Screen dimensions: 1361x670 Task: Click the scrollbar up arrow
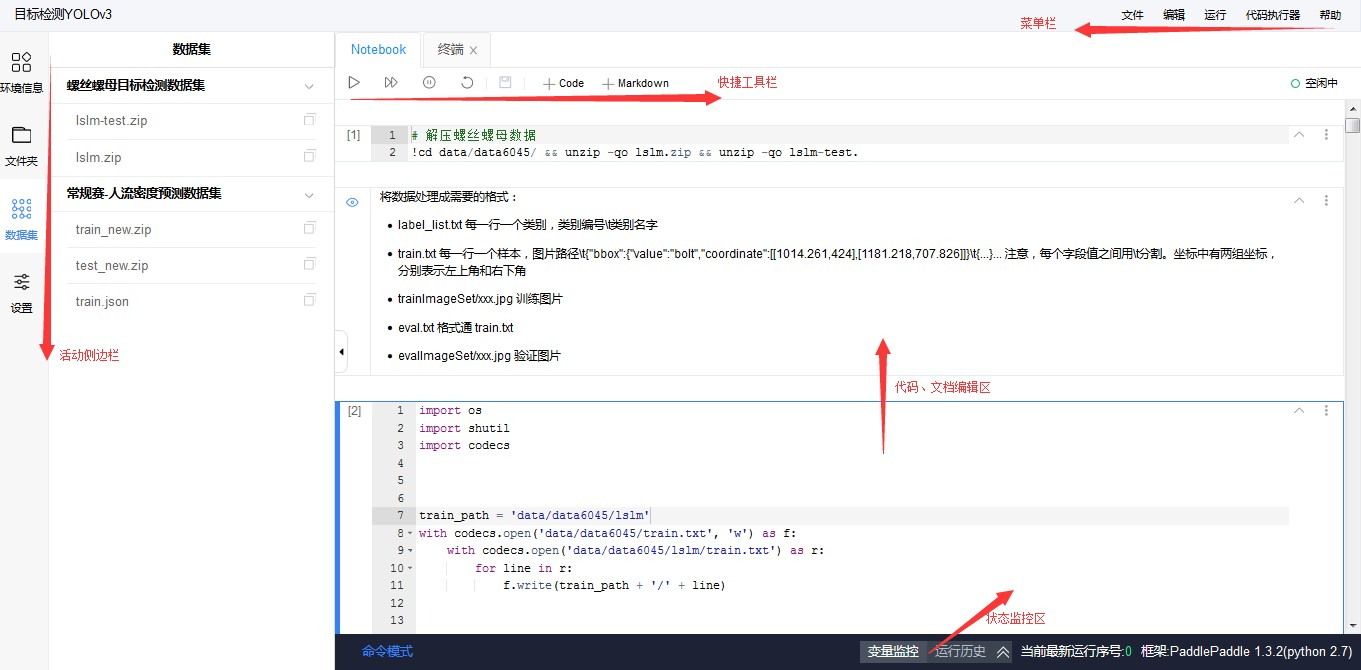[1352, 107]
